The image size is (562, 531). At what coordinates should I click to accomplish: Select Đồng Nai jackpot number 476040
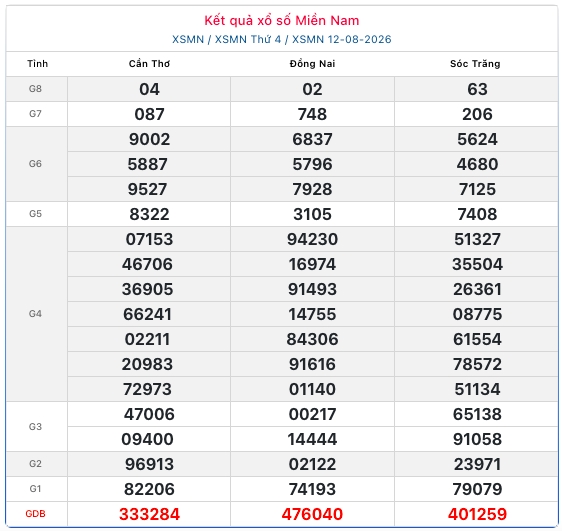coord(312,515)
